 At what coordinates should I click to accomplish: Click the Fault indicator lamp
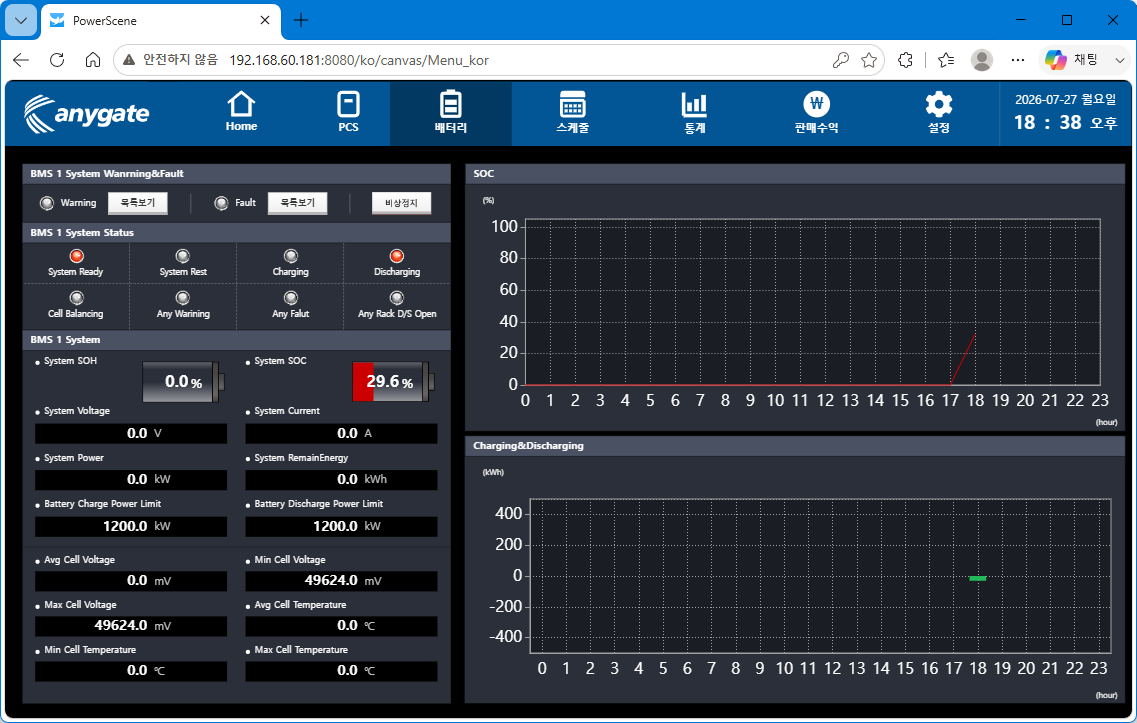coord(221,203)
